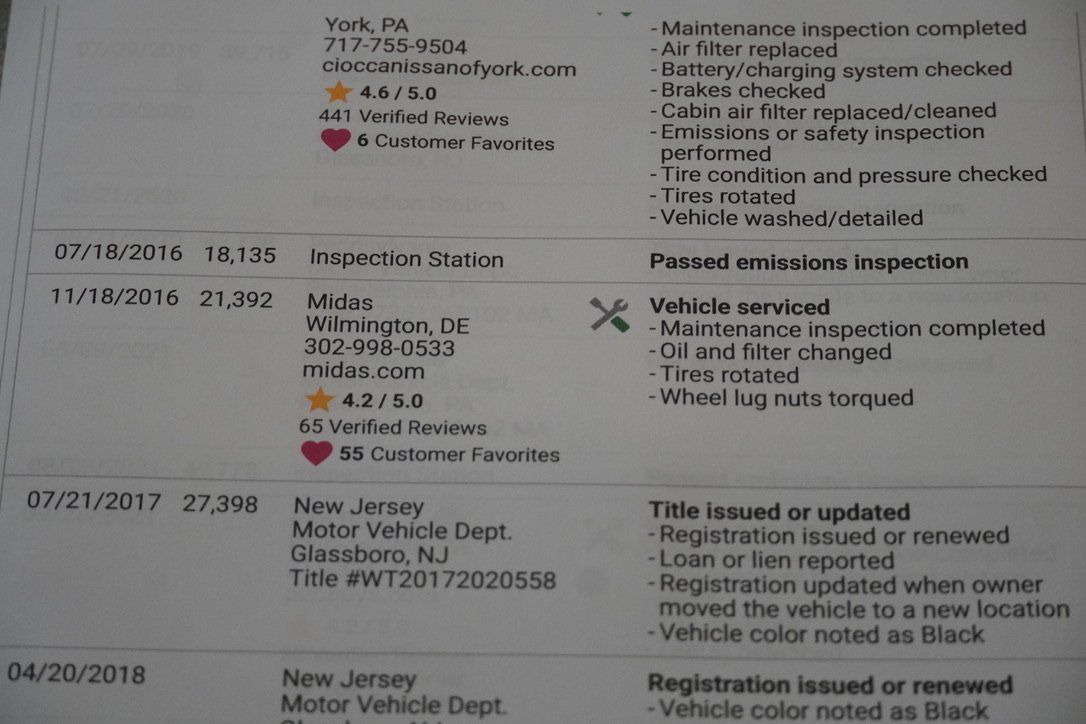Click the orange star beside 4.2 / 5.0
The width and height of the screenshot is (1086, 724).
click(319, 400)
